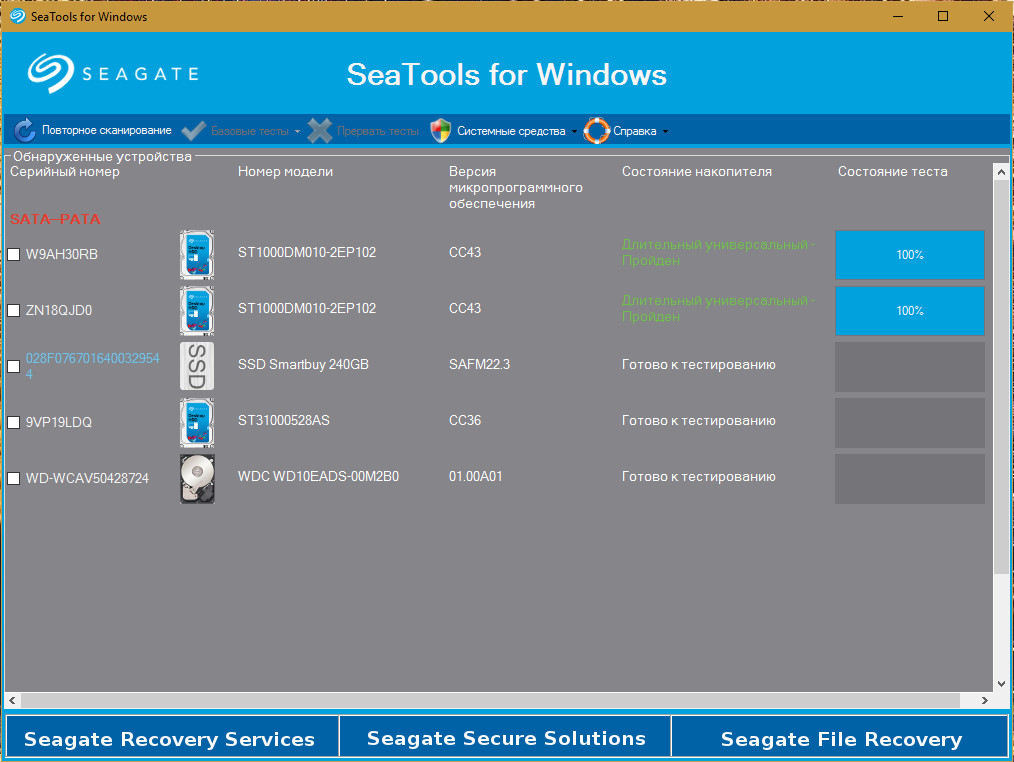Open the Справка menu
Viewport: 1014px width, 762px height.
coord(634,131)
